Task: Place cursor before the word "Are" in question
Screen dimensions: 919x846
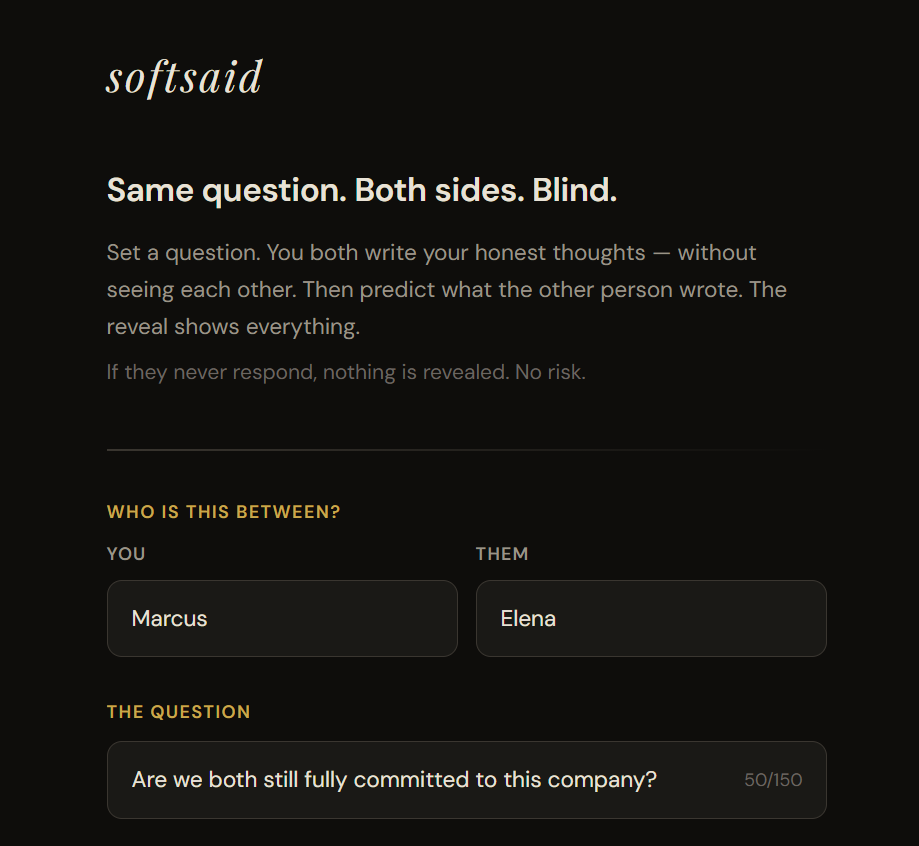Action: click(133, 779)
